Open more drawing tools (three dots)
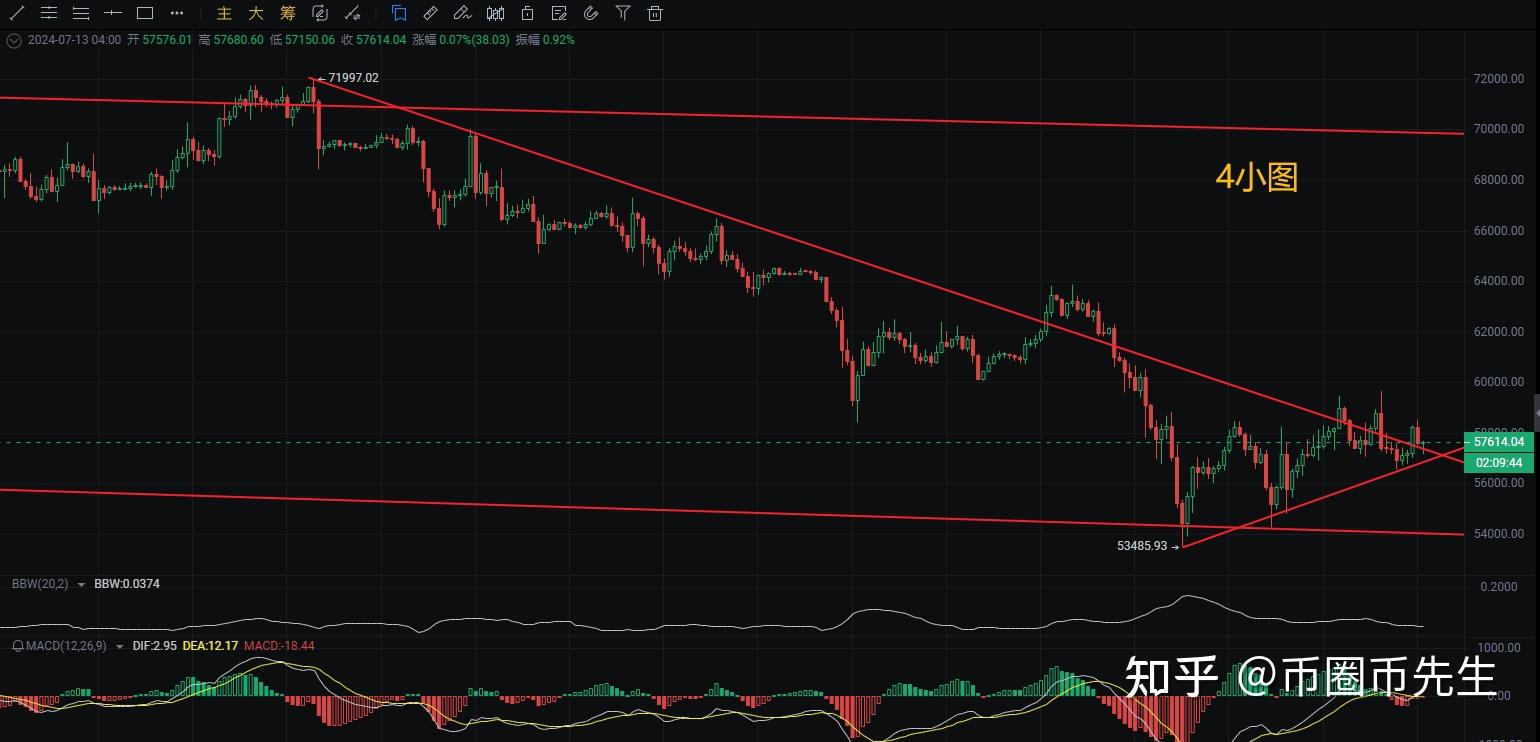Viewport: 1540px width, 742px height. (x=177, y=13)
